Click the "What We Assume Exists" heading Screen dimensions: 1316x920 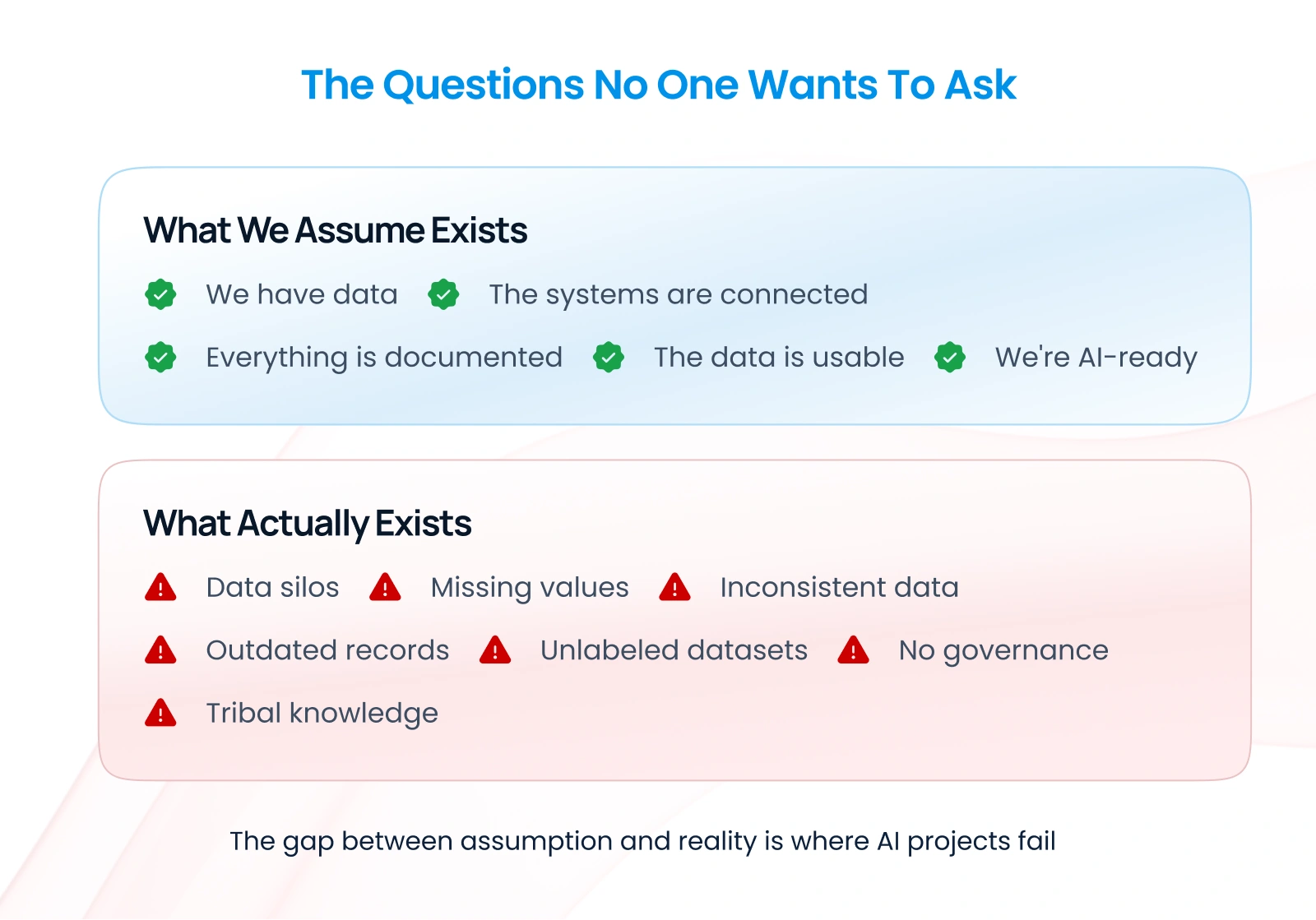336,230
